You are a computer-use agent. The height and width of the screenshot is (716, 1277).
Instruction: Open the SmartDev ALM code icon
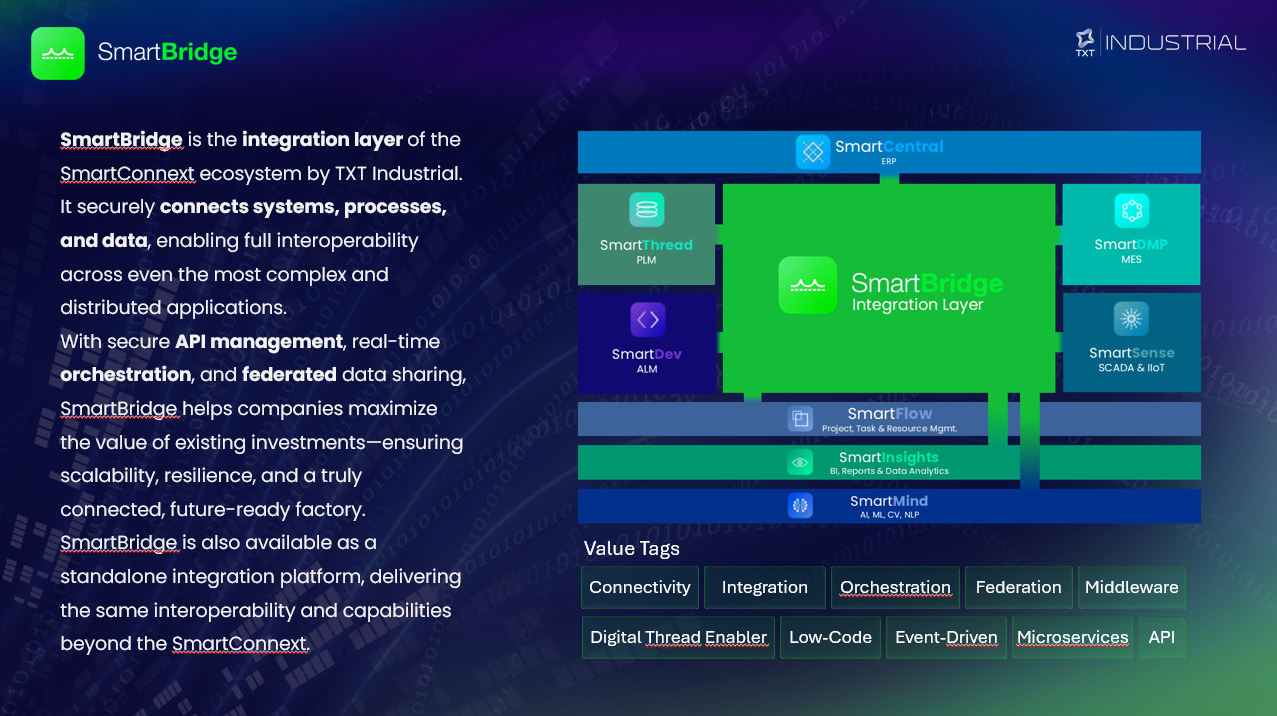(646, 318)
